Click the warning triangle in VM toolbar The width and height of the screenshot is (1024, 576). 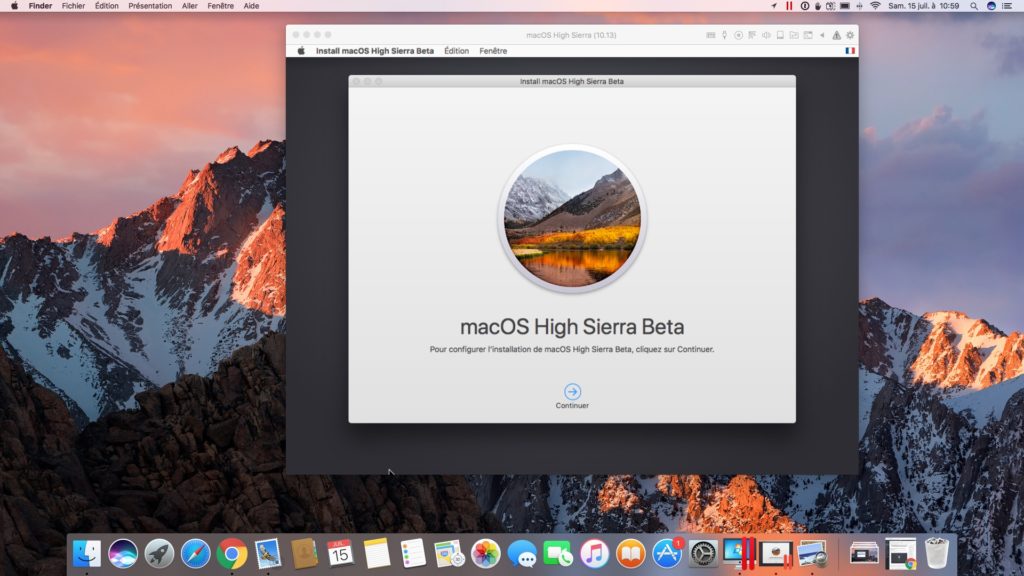[x=837, y=35]
